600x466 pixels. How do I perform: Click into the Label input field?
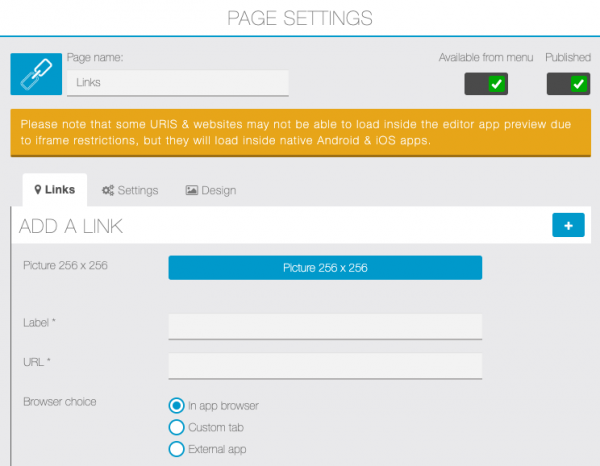pos(325,327)
